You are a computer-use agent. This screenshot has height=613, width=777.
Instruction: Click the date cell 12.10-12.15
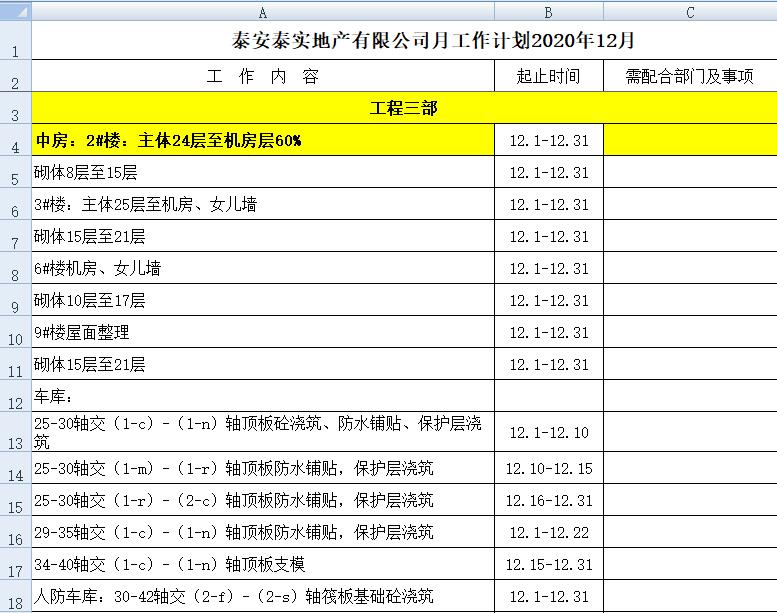coord(548,468)
